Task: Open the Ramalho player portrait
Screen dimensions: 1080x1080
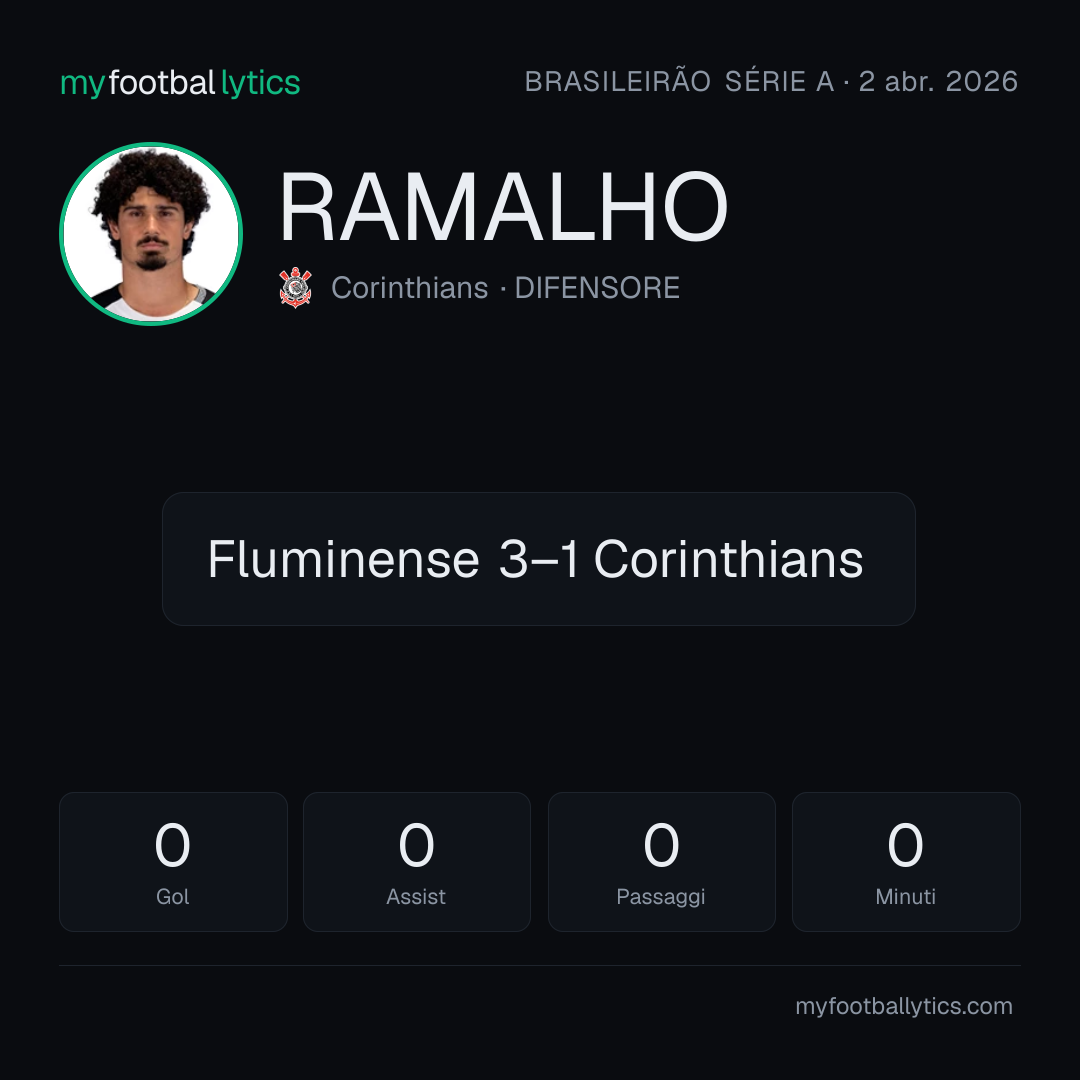Action: pyautogui.click(x=151, y=234)
